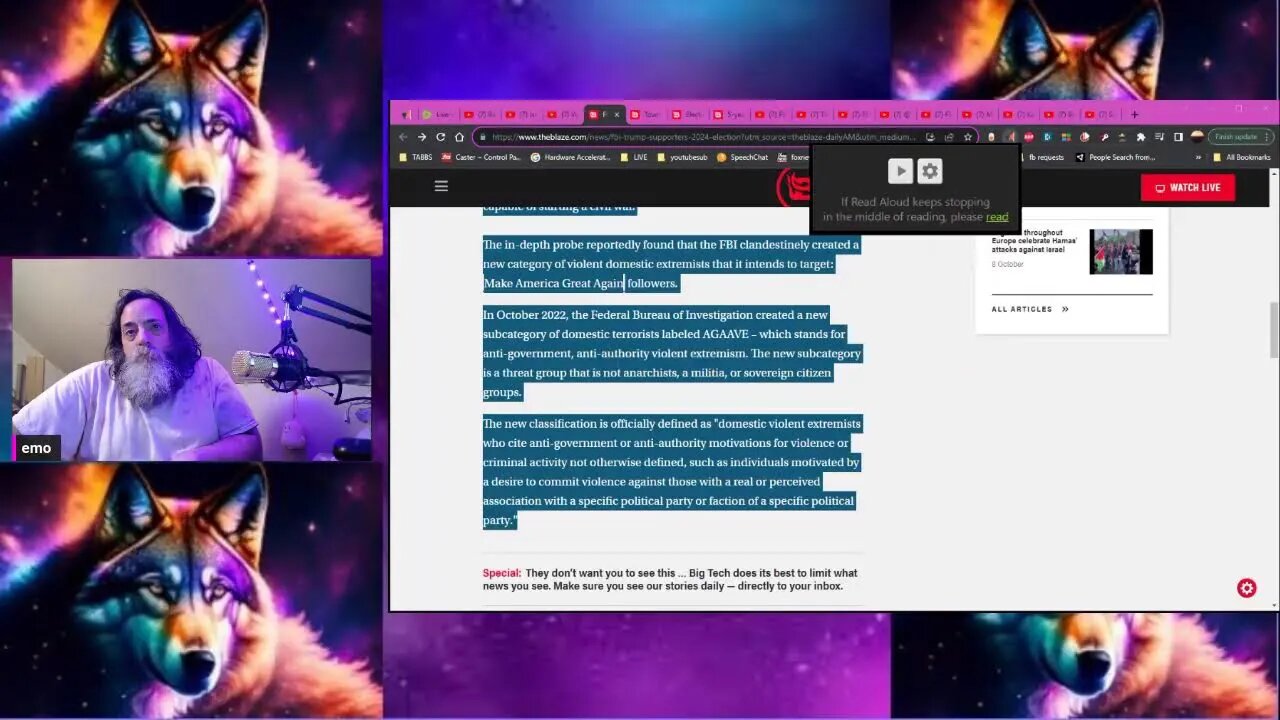Click the webcam video overlay
Viewport: 1280px width, 720px height.
coord(192,360)
